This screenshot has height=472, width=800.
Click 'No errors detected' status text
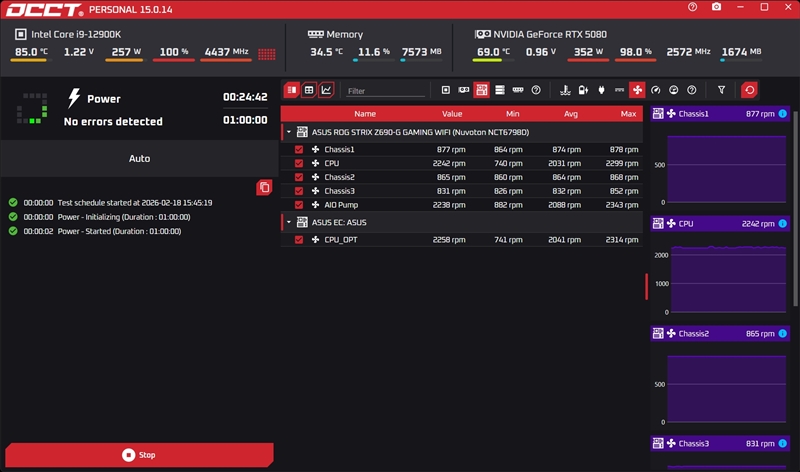click(113, 121)
